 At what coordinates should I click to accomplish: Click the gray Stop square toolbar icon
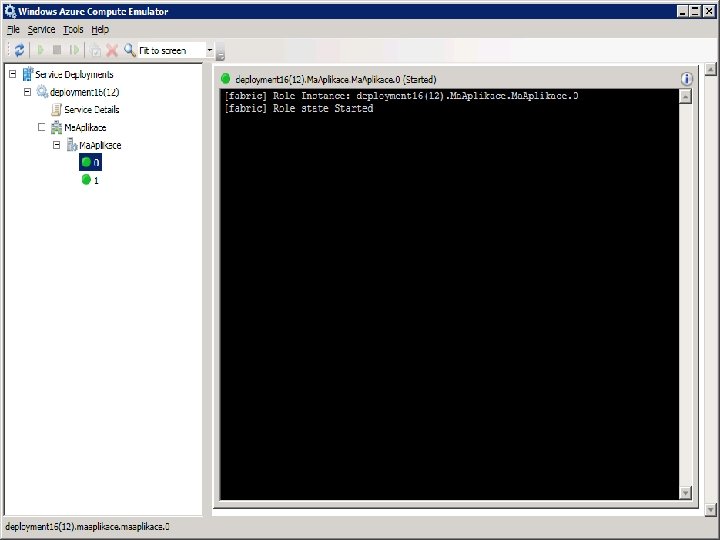pos(57,50)
